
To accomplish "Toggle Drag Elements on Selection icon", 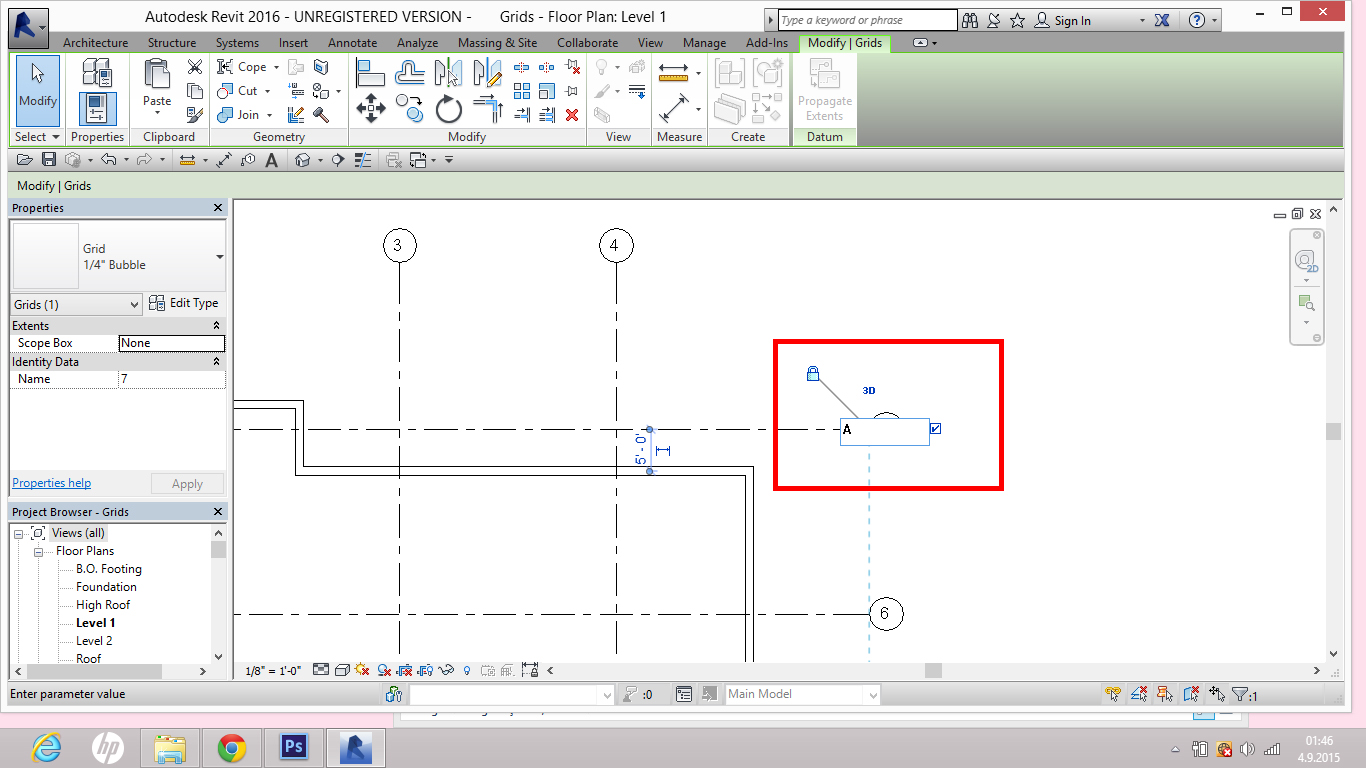I will (x=1217, y=694).
